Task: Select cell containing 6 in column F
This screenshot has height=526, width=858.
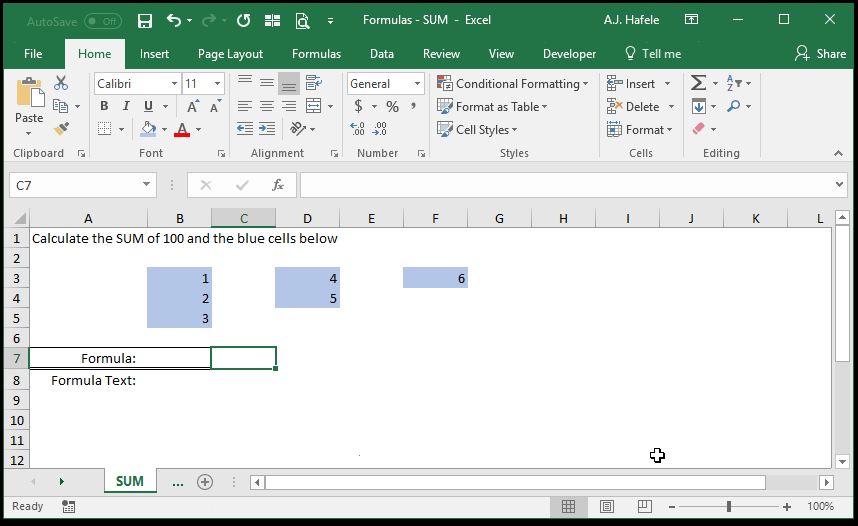Action: [x=436, y=278]
